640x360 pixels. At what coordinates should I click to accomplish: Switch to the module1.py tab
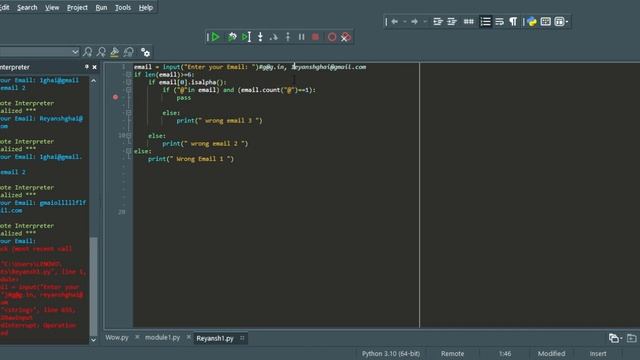(162, 338)
